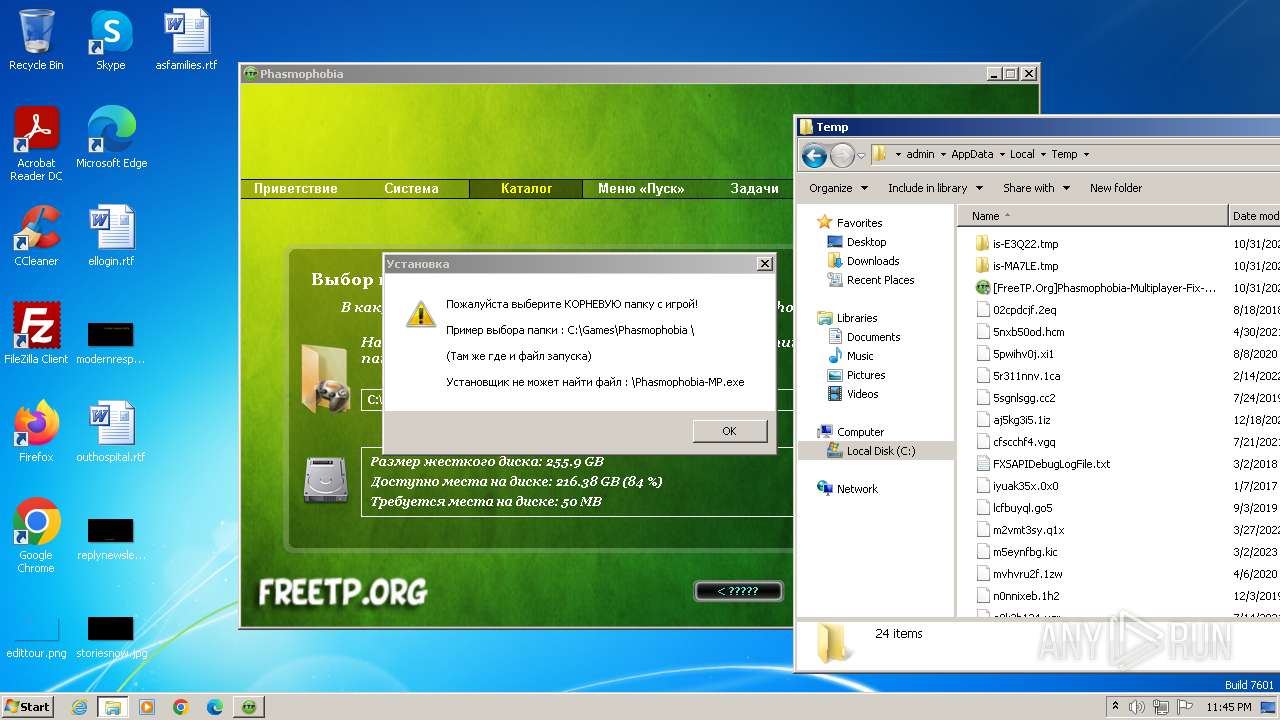Select outhospital.rtf desktop file
Image resolution: width=1280 pixels, height=720 pixels.
[x=111, y=432]
